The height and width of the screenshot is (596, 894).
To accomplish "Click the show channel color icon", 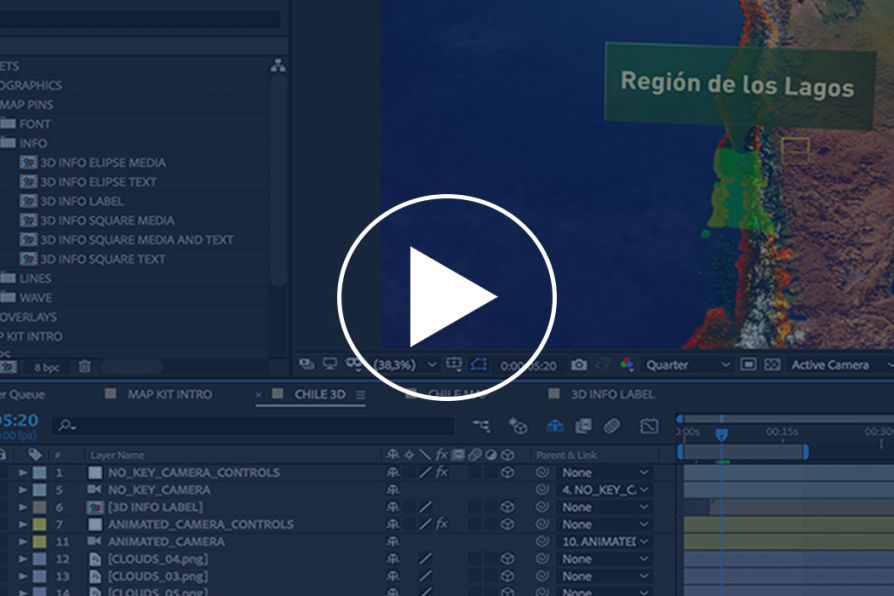I will tap(627, 365).
